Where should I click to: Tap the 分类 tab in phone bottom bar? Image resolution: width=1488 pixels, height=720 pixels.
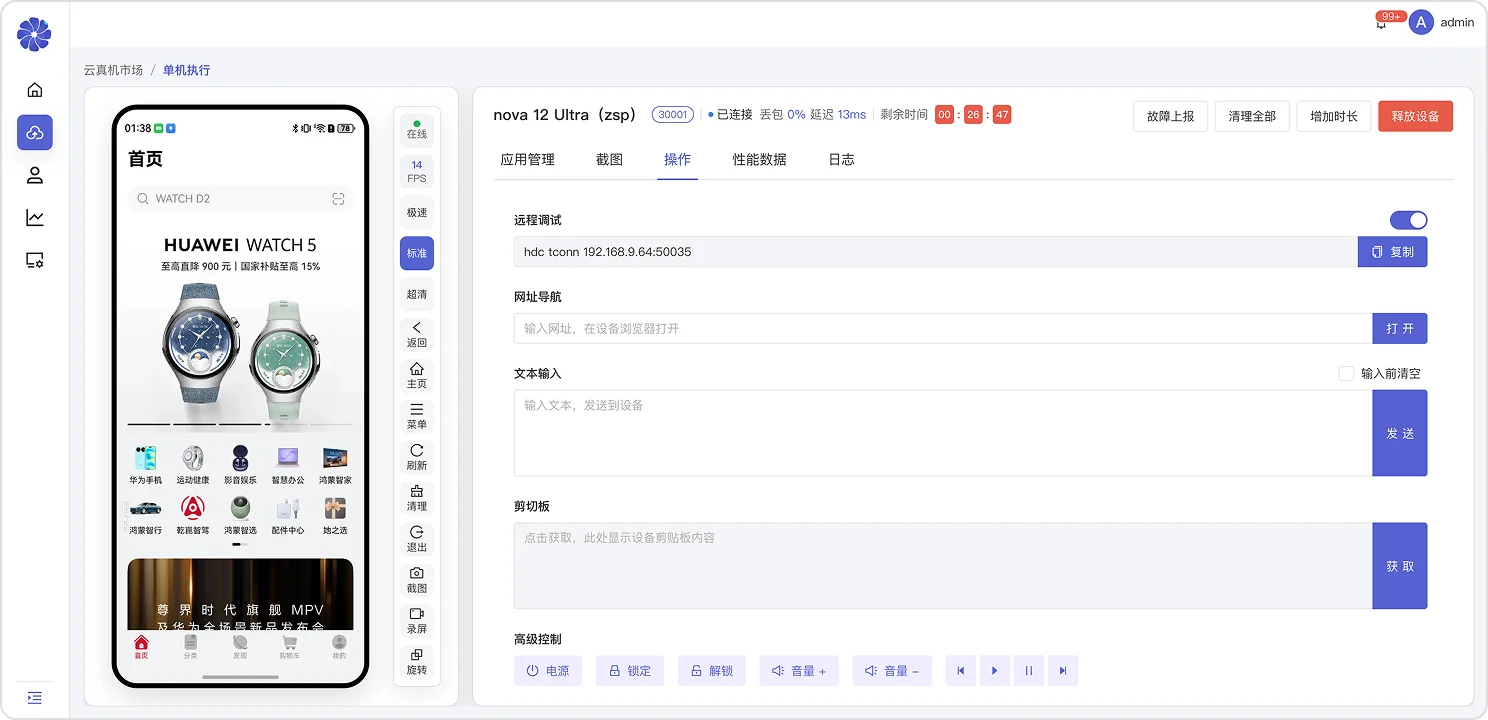pyautogui.click(x=191, y=647)
